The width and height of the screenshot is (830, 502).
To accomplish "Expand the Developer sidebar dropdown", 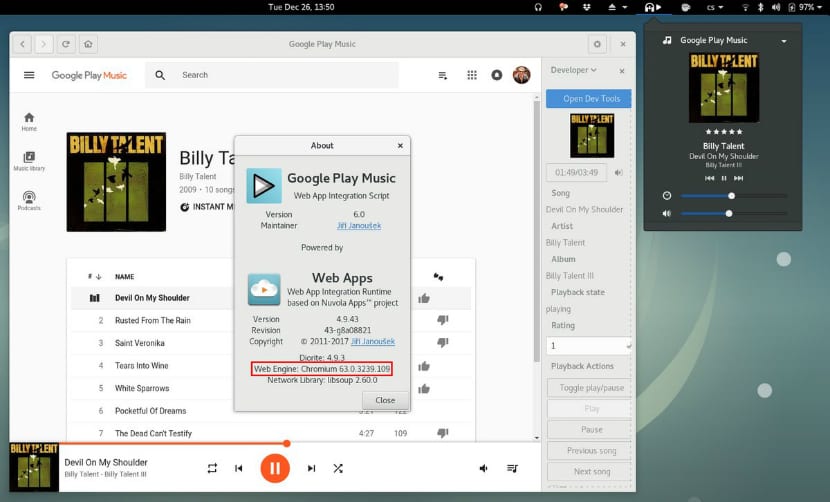I will (573, 70).
